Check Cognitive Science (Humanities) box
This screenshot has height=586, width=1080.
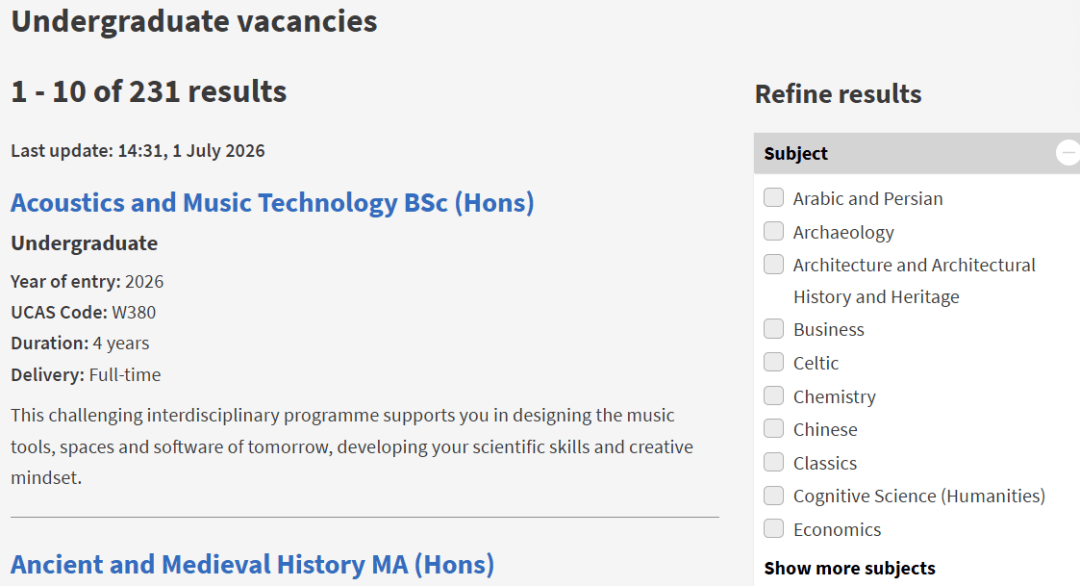(773, 495)
